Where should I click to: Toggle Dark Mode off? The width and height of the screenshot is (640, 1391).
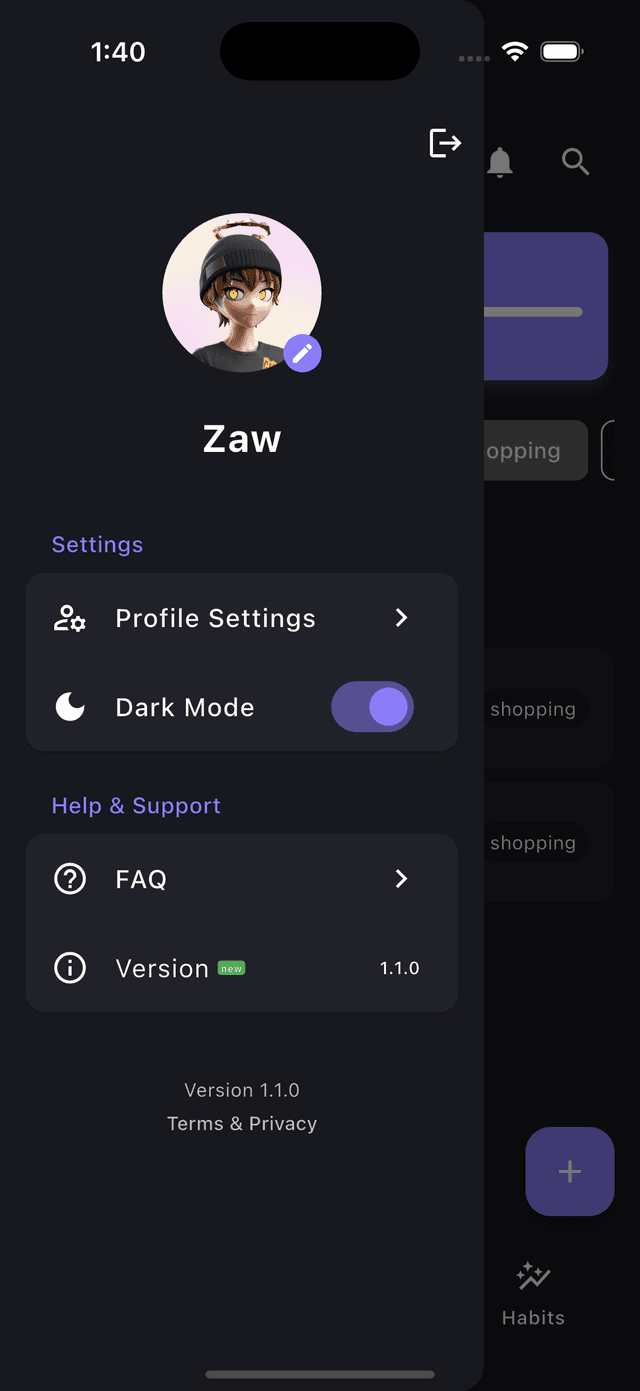pos(372,707)
